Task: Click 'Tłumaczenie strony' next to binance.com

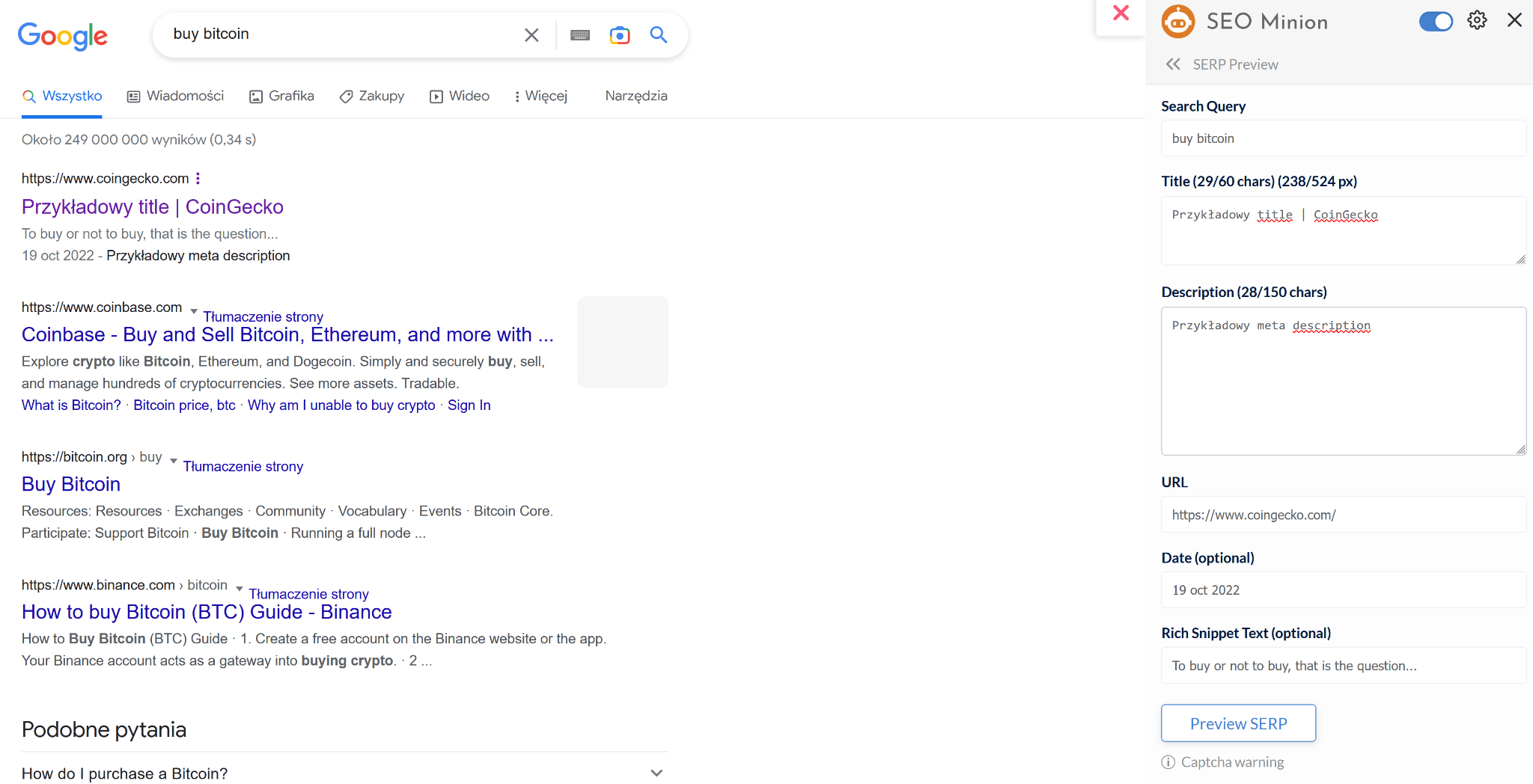Action: tap(309, 594)
